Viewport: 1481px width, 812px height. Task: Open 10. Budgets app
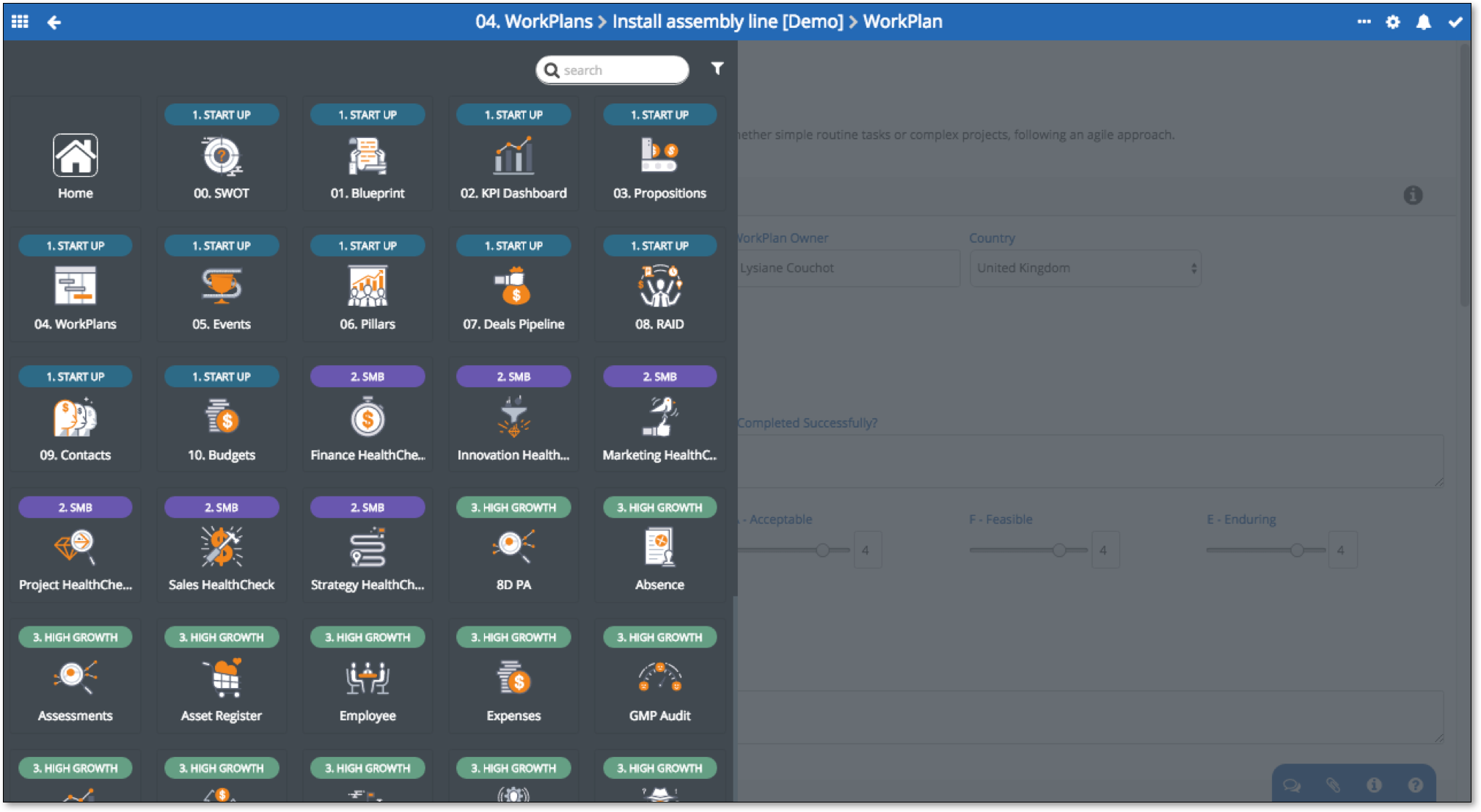(222, 416)
